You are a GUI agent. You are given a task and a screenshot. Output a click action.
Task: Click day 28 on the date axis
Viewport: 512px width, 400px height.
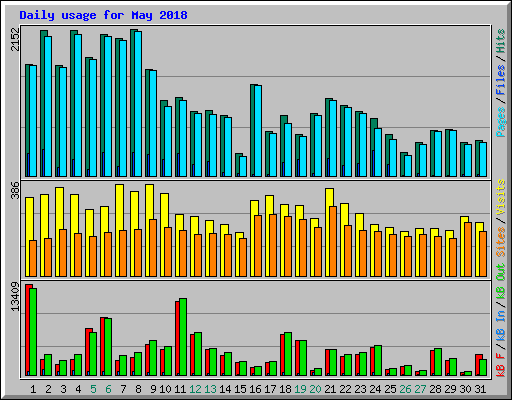click(x=435, y=389)
